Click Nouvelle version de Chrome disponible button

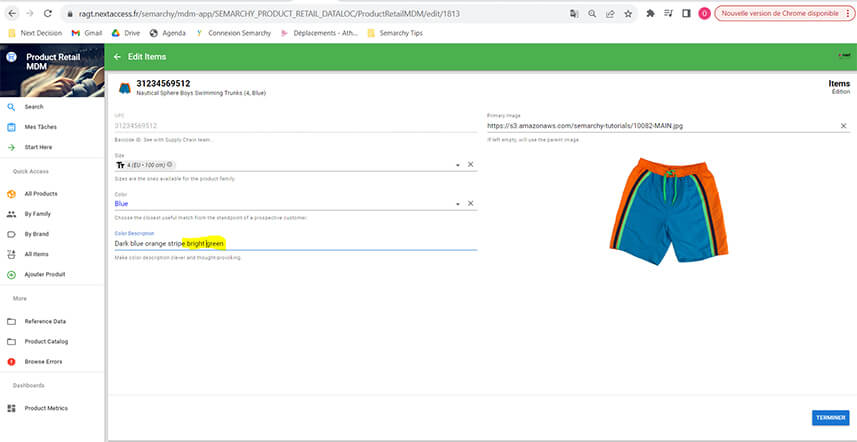click(x=784, y=14)
